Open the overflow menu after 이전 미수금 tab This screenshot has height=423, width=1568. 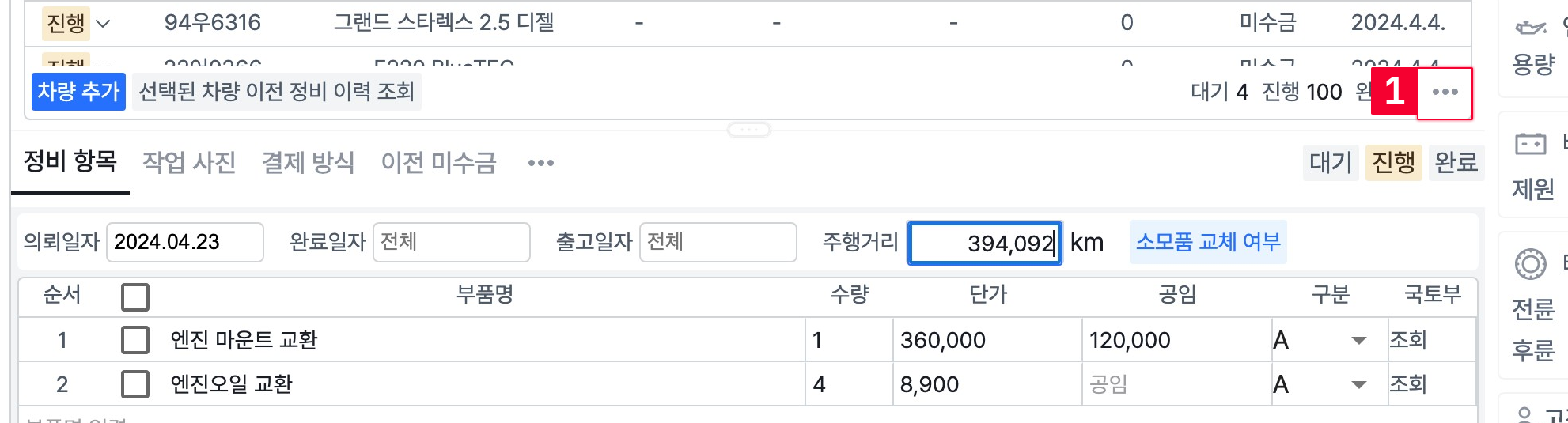coord(541,164)
